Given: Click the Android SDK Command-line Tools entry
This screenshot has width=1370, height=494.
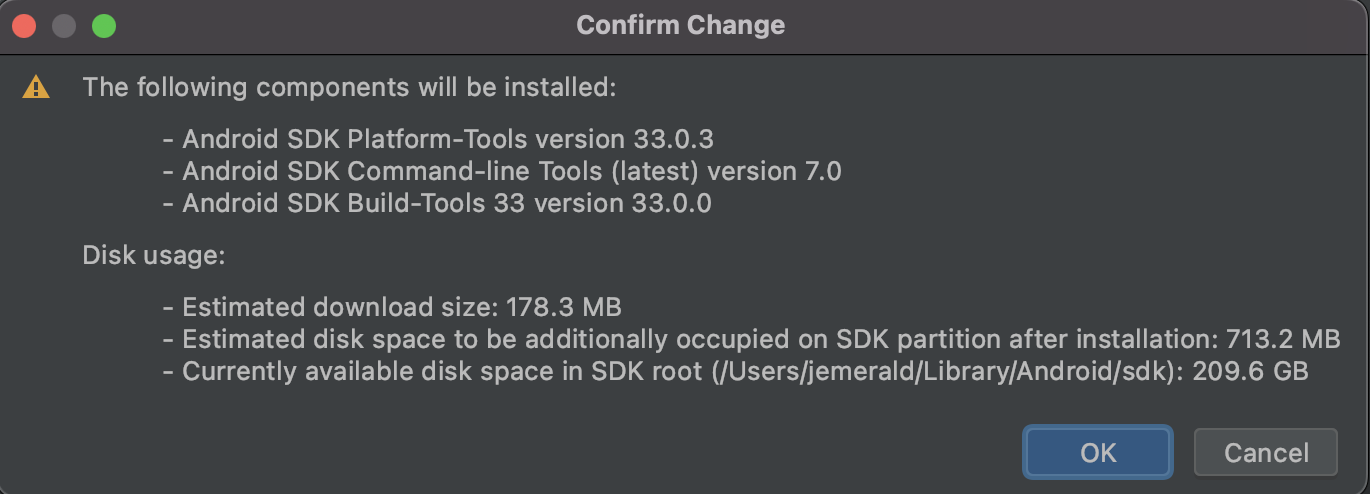Looking at the screenshot, I should 502,171.
